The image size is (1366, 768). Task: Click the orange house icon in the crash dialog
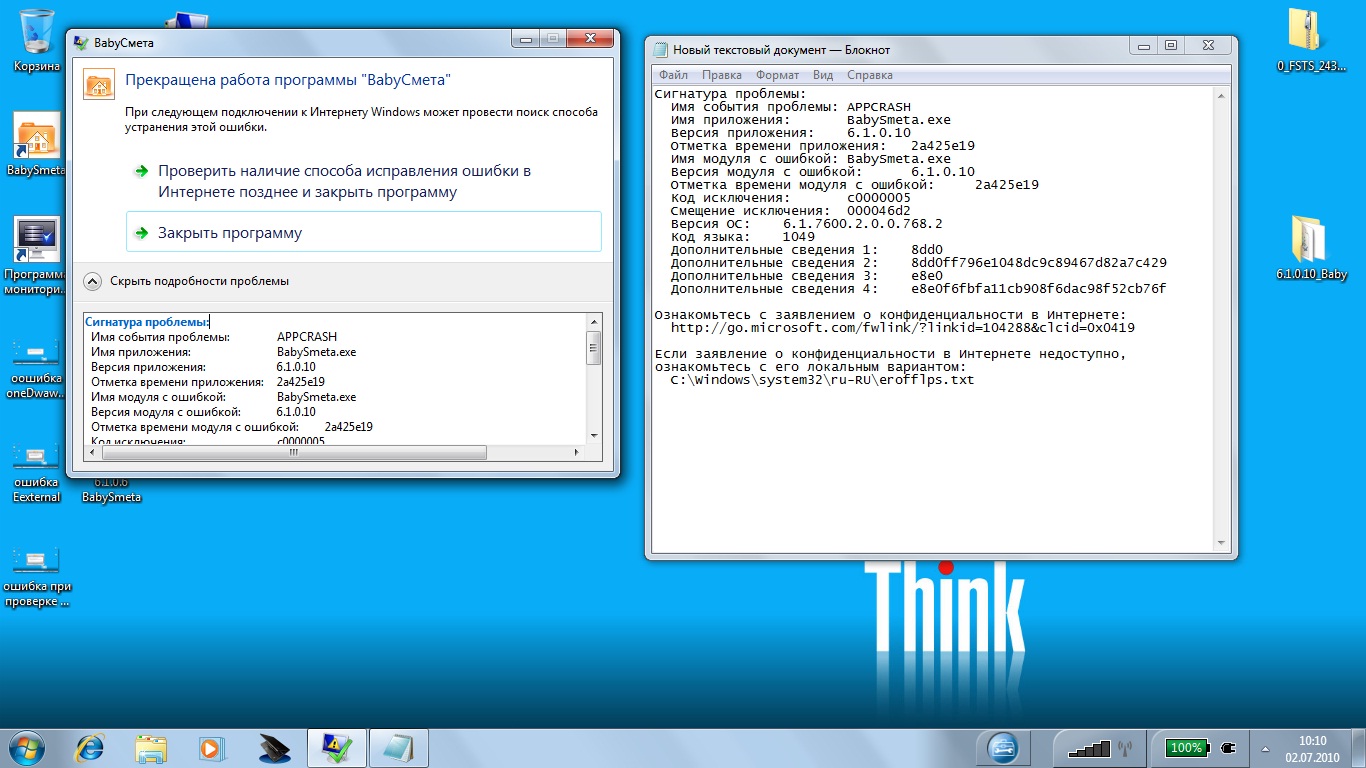pyautogui.click(x=97, y=85)
